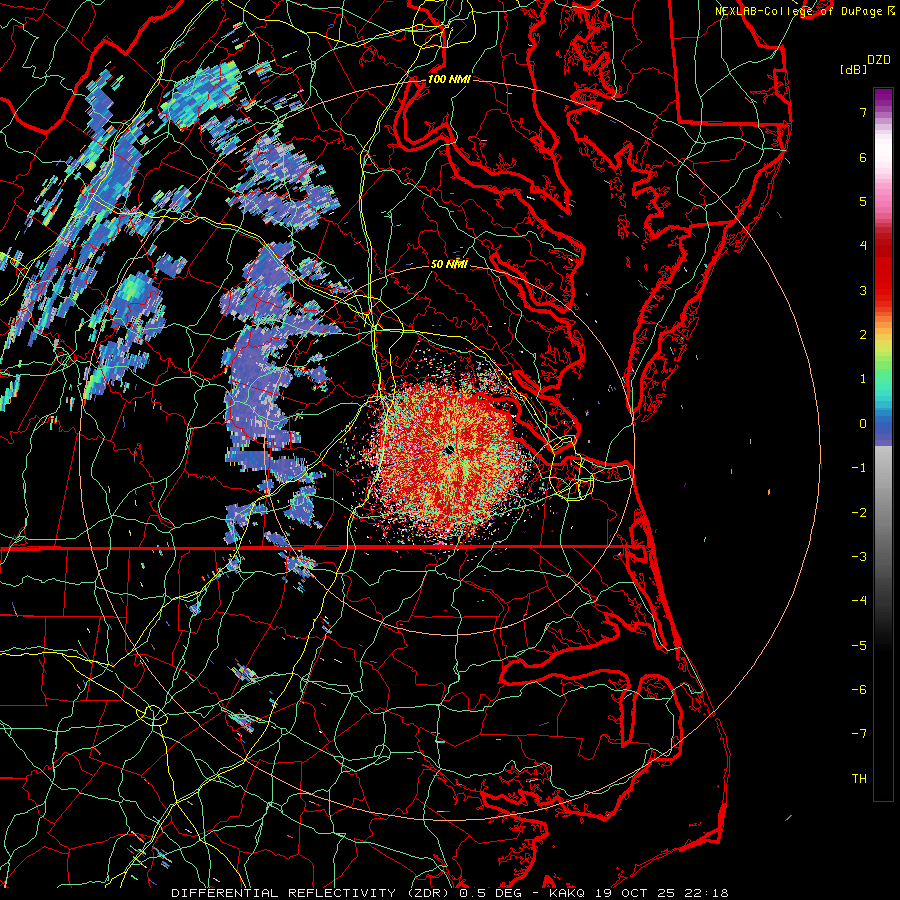
Task: Click the DZD legend title
Action: [x=878, y=60]
